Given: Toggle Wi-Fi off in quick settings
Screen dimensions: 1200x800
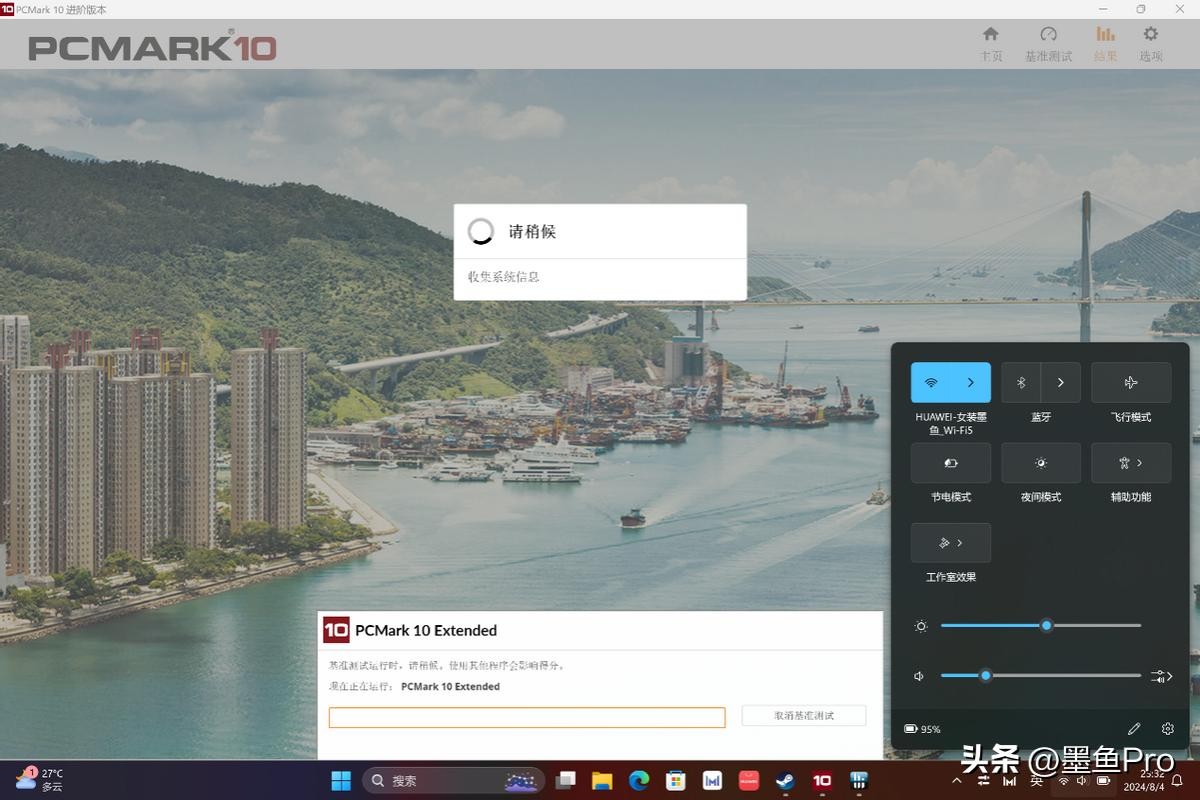Looking at the screenshot, I should coord(931,383).
